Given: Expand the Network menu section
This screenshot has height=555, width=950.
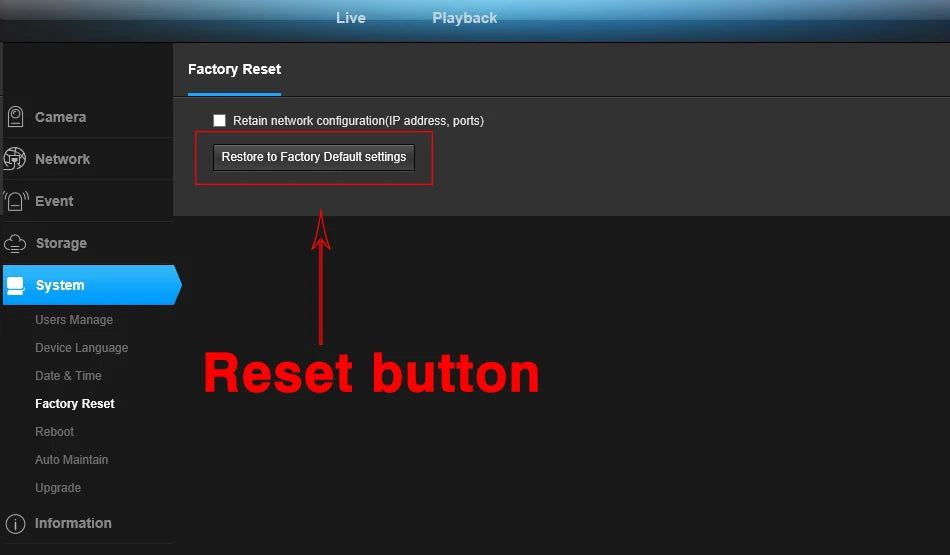Looking at the screenshot, I should (88, 159).
